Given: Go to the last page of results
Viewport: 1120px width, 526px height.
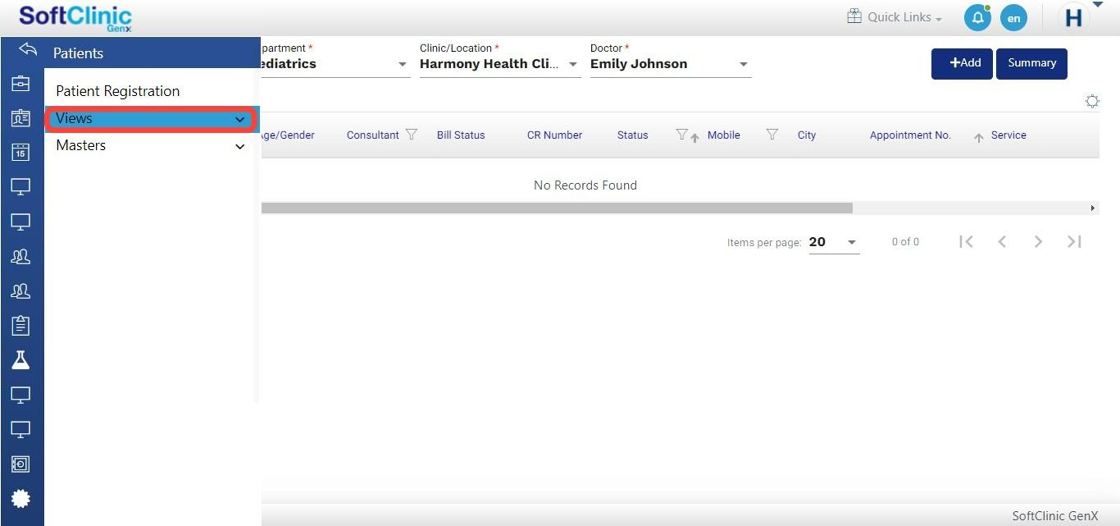Looking at the screenshot, I should coord(1074,242).
